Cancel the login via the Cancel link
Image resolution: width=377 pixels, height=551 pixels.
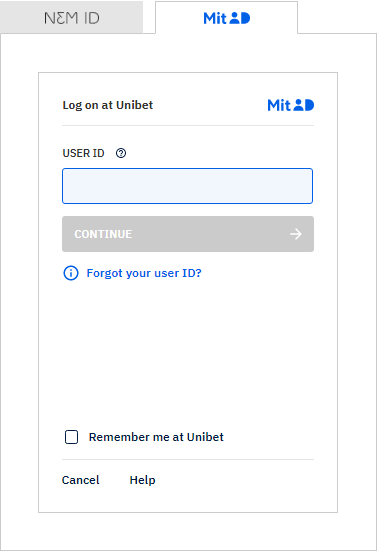80,480
